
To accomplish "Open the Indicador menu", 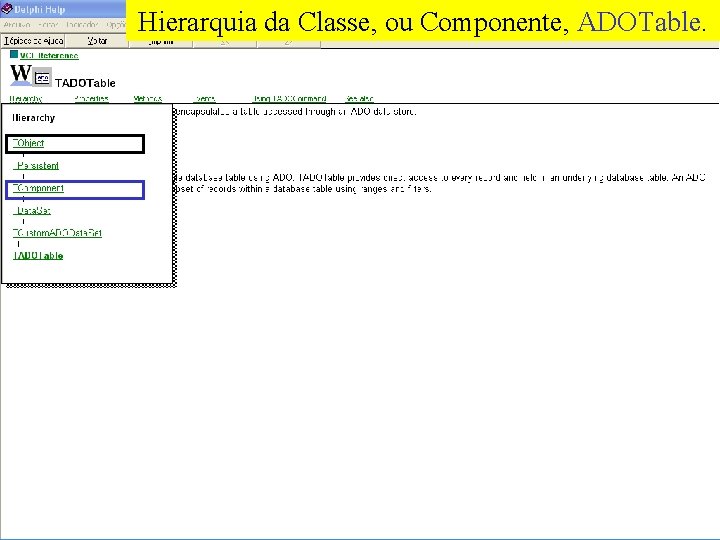I will coord(82,25).
